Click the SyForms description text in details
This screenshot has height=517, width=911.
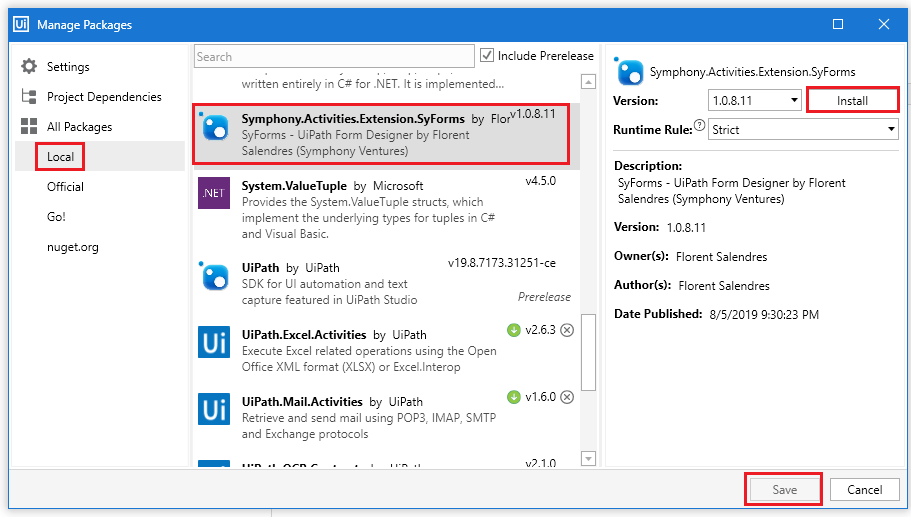(x=731, y=191)
